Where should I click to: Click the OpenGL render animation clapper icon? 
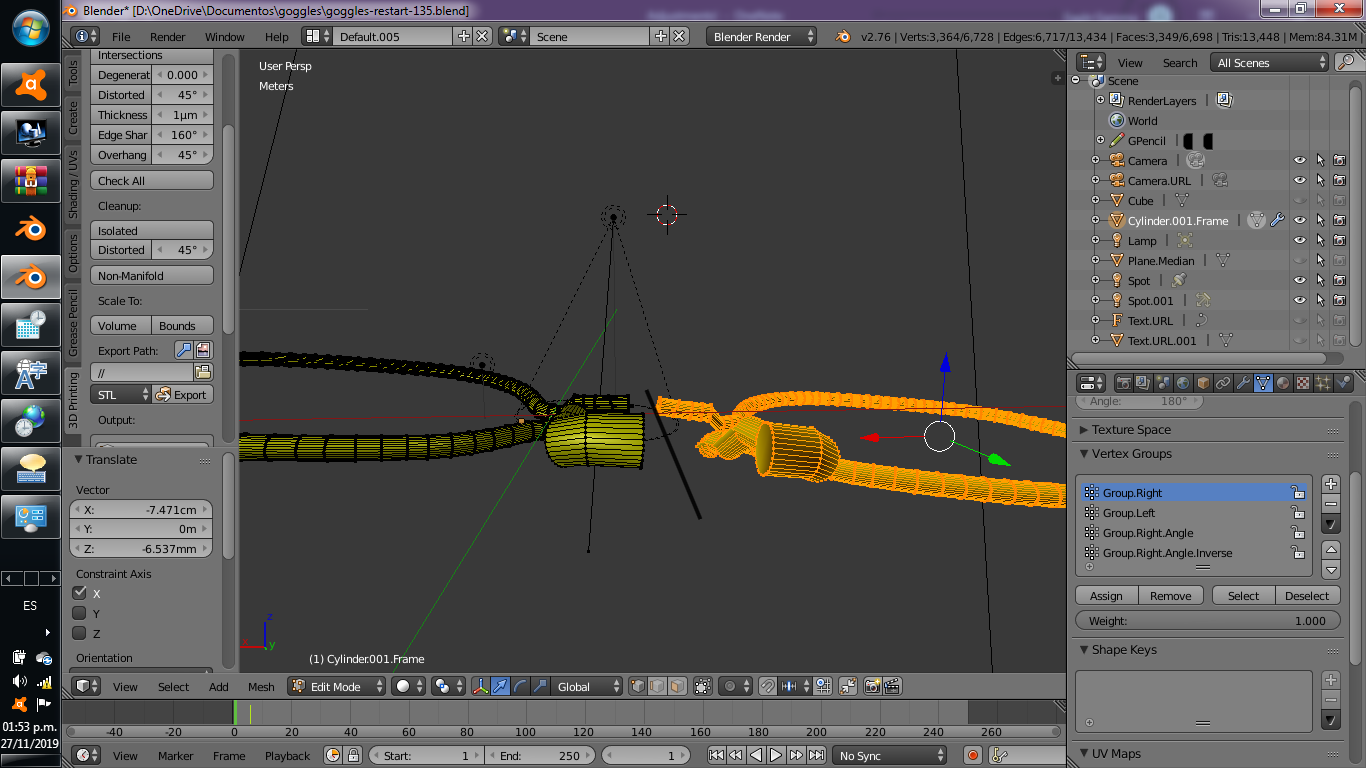(892, 686)
